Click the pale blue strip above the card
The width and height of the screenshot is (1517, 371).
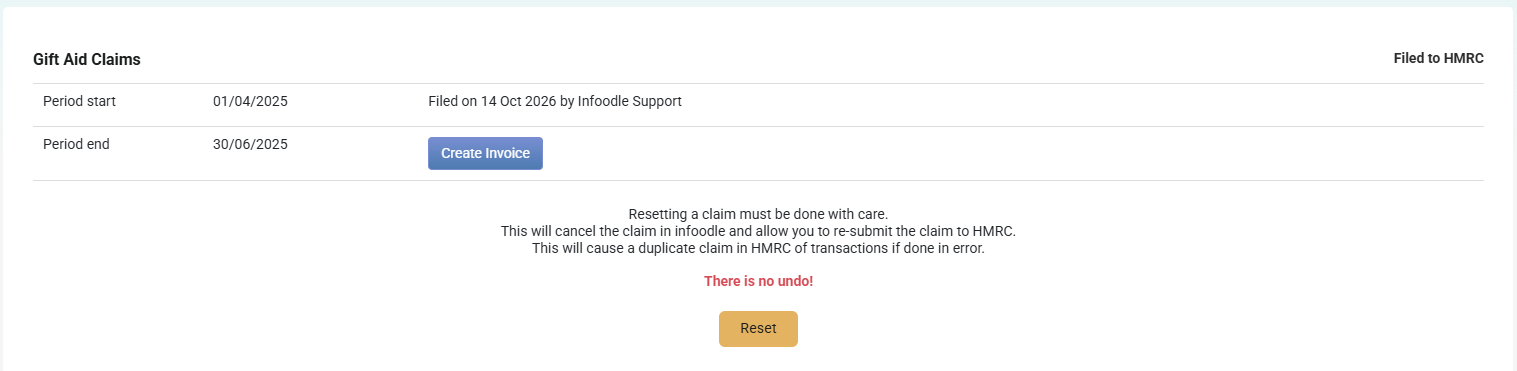coord(758,3)
